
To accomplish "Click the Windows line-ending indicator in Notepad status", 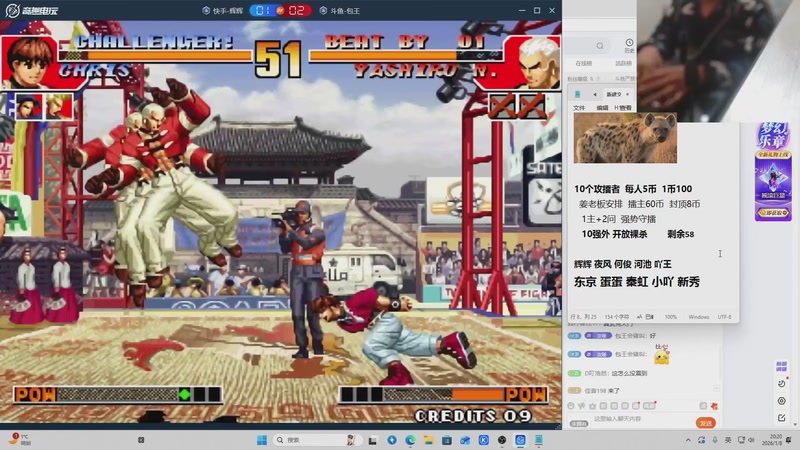I will [x=698, y=317].
